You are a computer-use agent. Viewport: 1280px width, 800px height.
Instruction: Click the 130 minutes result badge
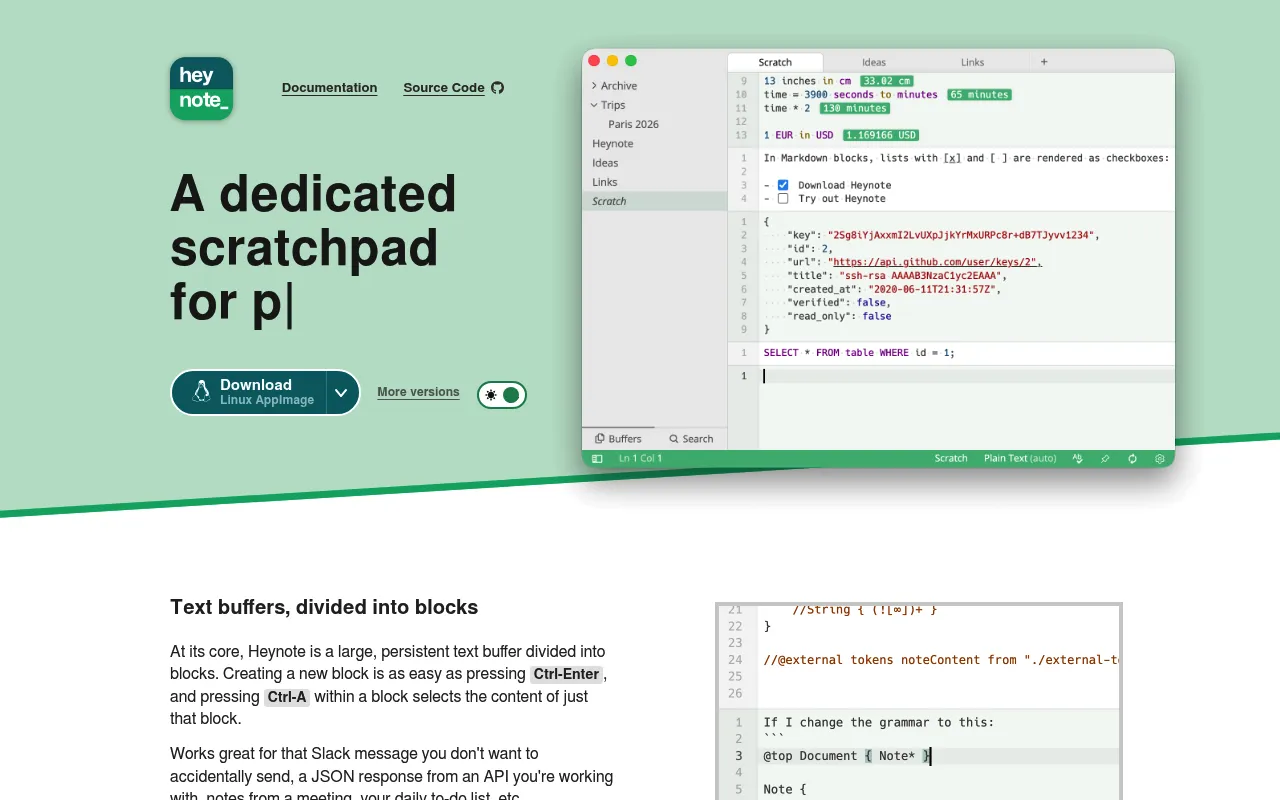854,108
